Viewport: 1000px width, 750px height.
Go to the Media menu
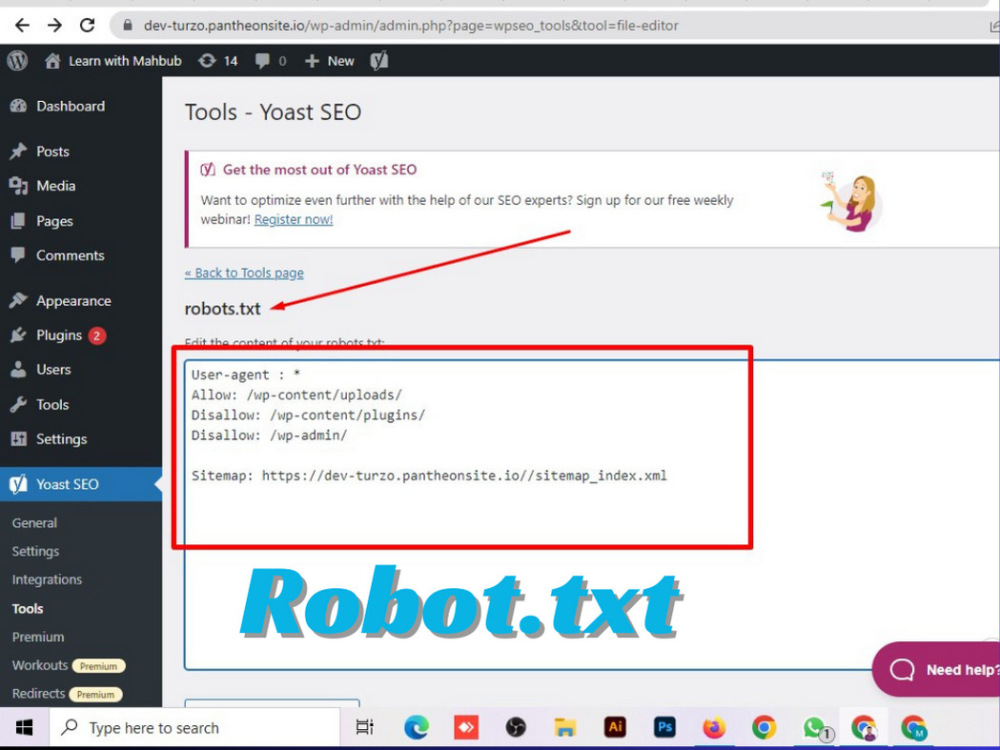coord(55,186)
